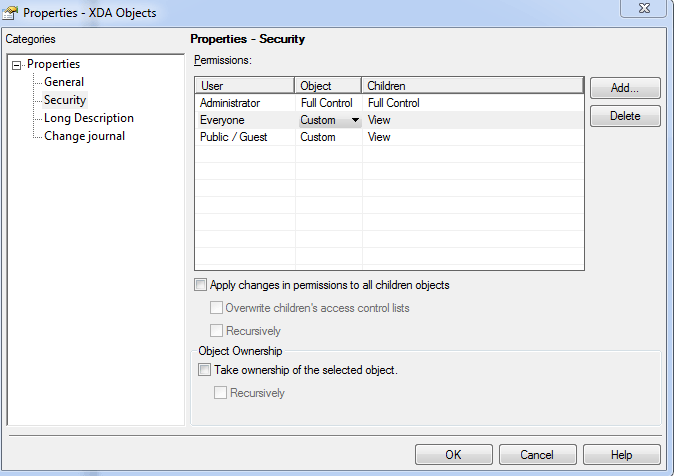Collapse the Properties tree node
The height and width of the screenshot is (476, 674).
(17, 65)
